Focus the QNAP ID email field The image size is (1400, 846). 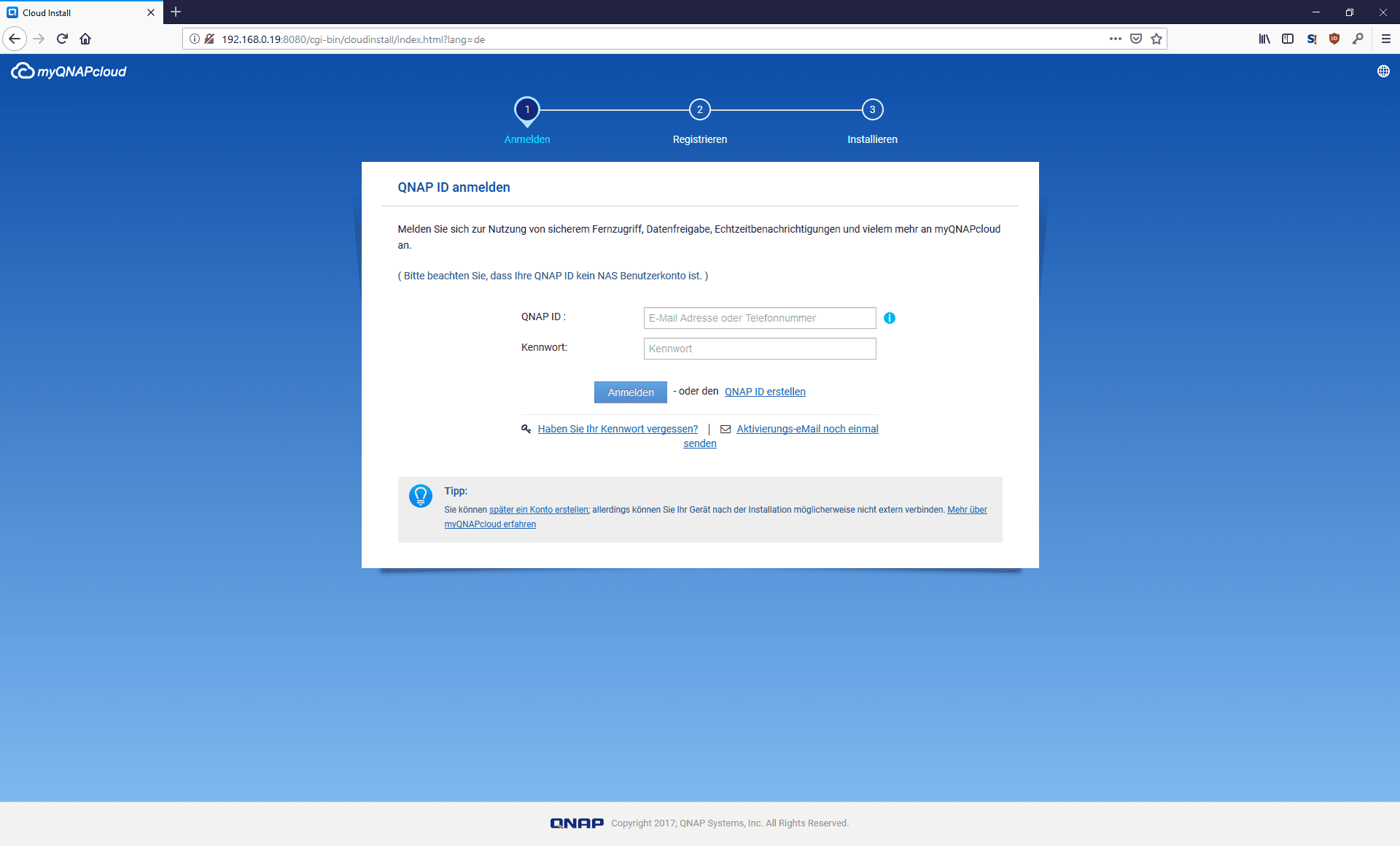click(x=759, y=318)
